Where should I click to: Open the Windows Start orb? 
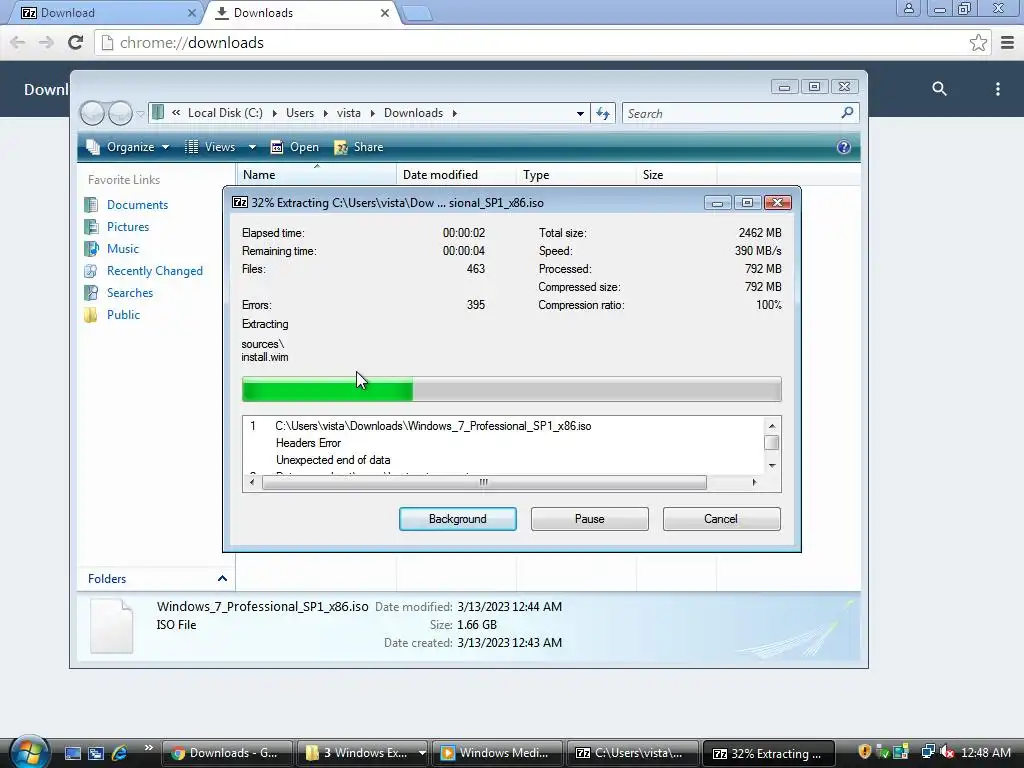tap(29, 751)
